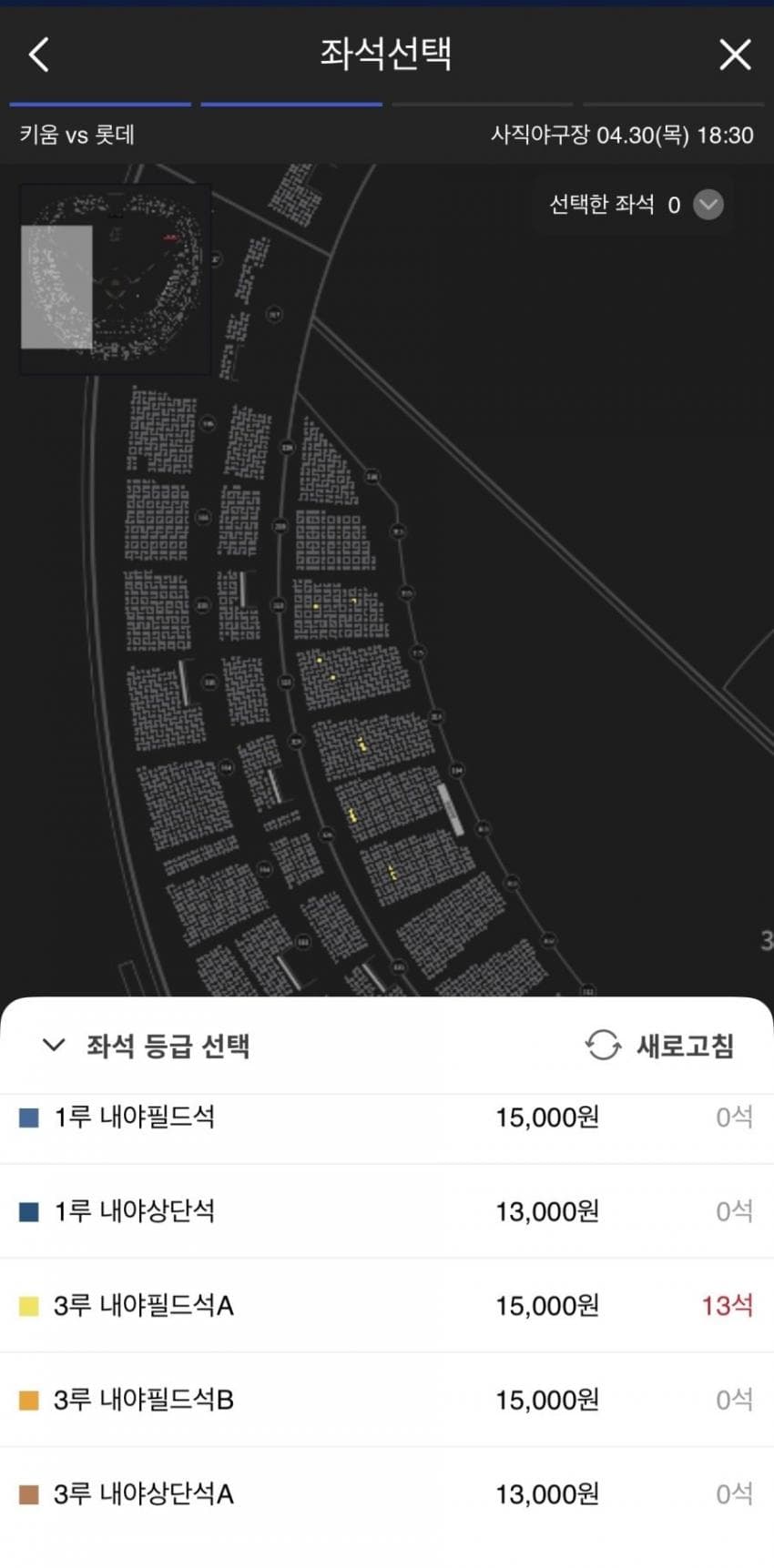The height and width of the screenshot is (1568, 774).
Task: Click the brown 3루 내야상단석A color swatch
Action: click(x=29, y=1494)
